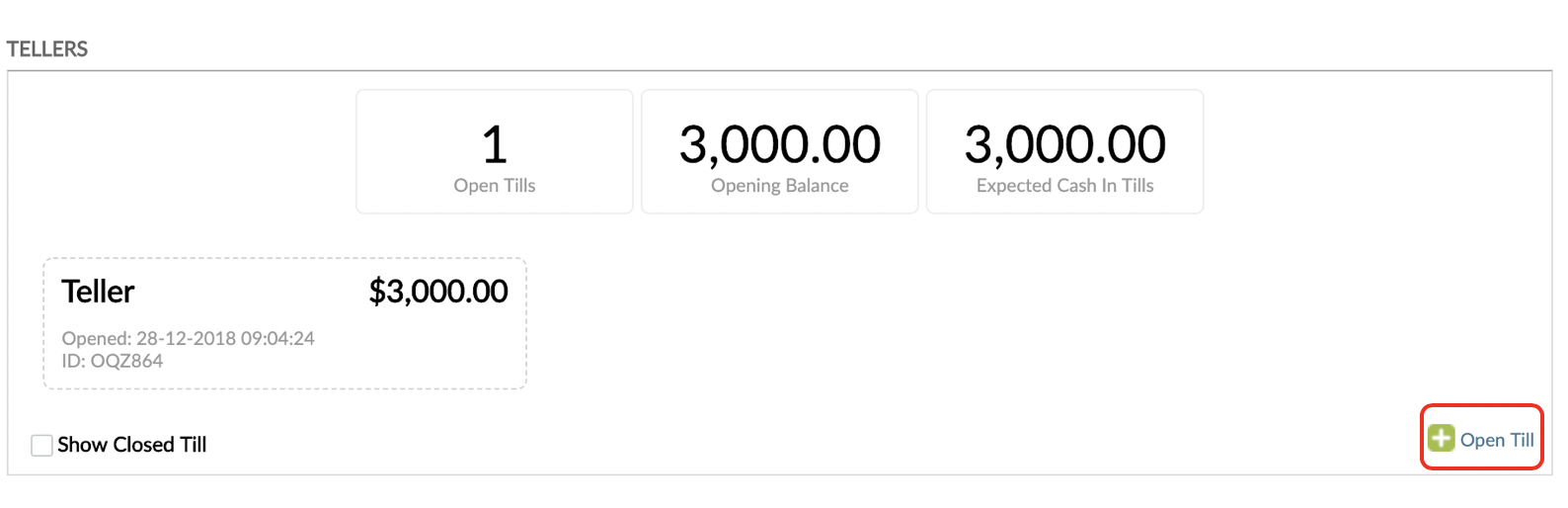Click the Opened 28-12-2018 timestamp
Screen dimensions: 1568x508
coord(188,338)
